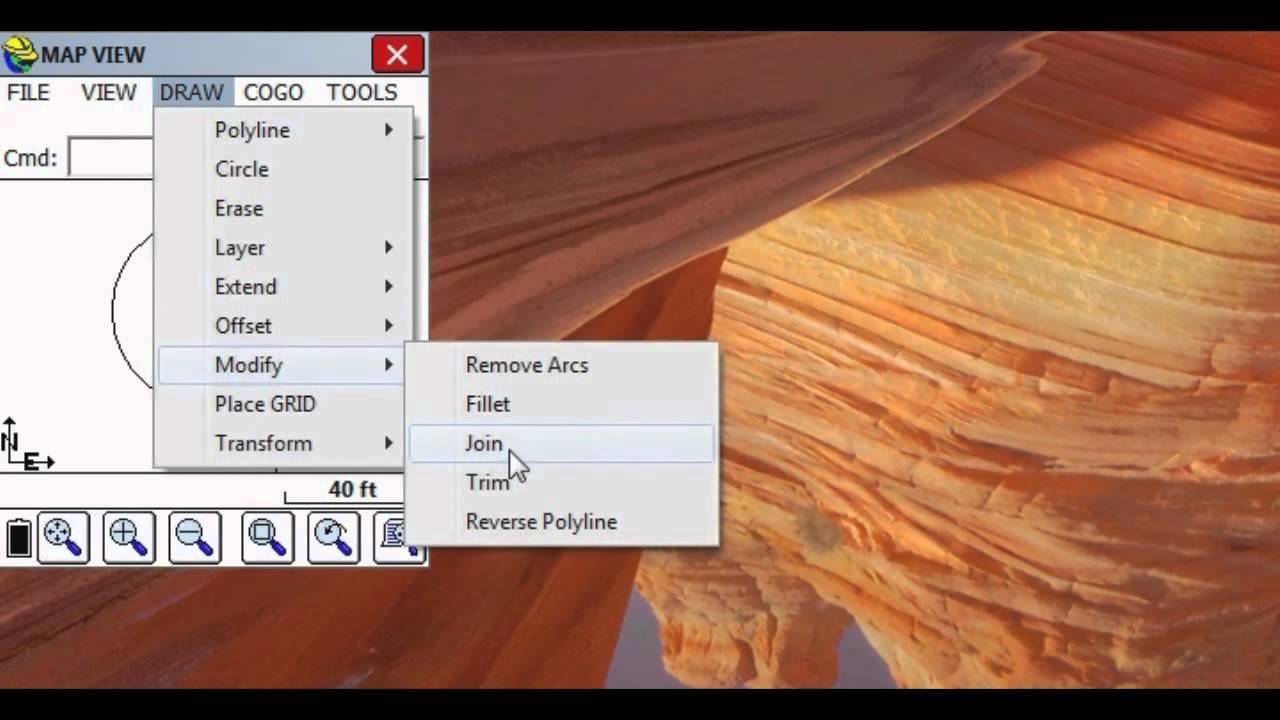The height and width of the screenshot is (720, 1280).
Task: Click the hard-hat app icon in title bar
Action: pos(19,53)
